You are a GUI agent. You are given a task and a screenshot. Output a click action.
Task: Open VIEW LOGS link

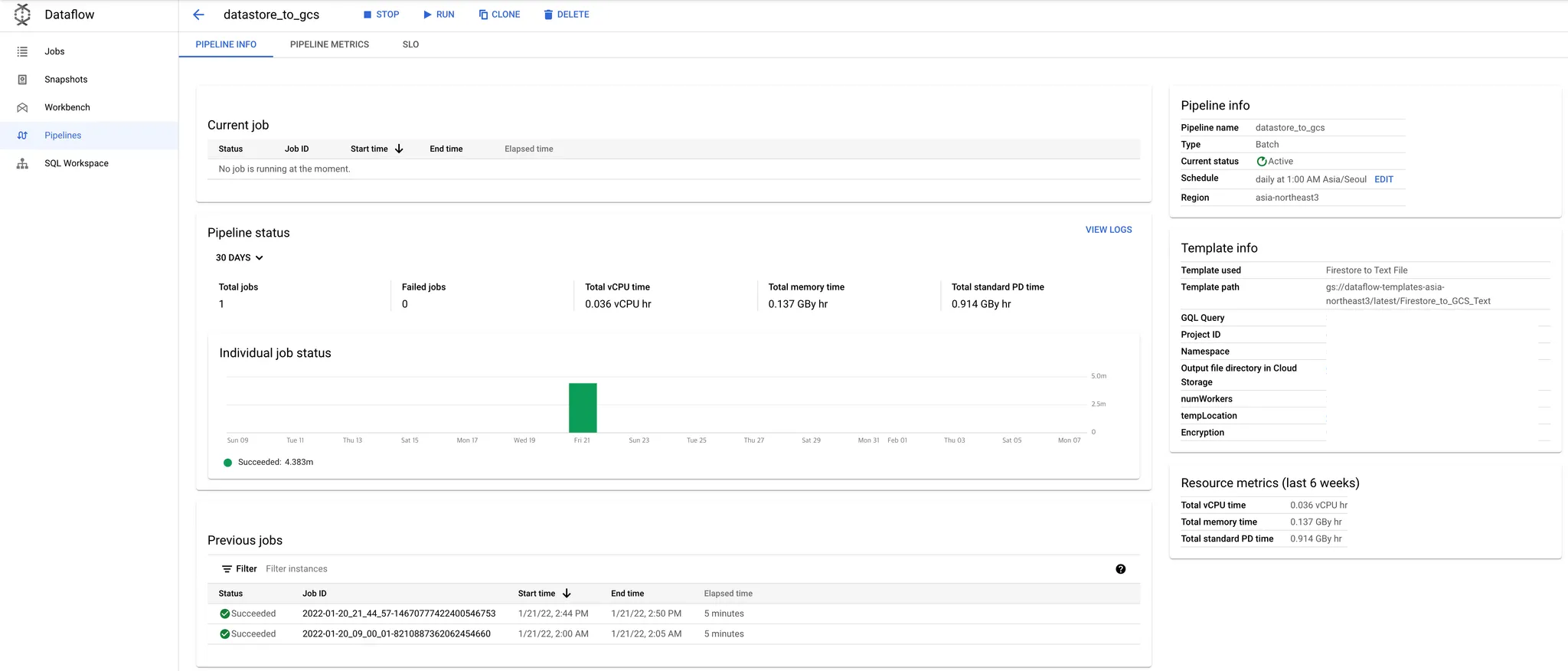(1109, 230)
